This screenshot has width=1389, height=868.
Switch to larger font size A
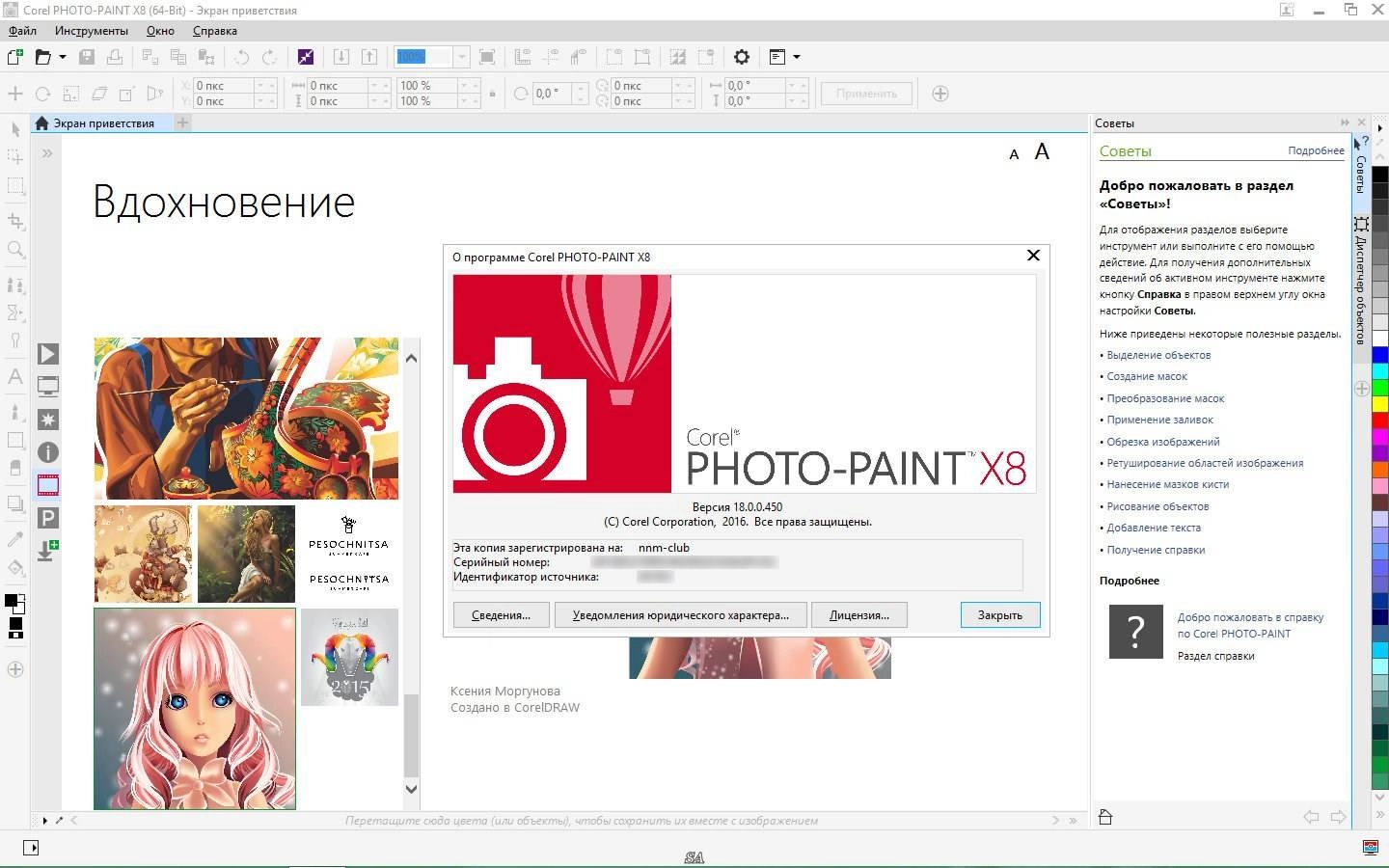(1042, 151)
